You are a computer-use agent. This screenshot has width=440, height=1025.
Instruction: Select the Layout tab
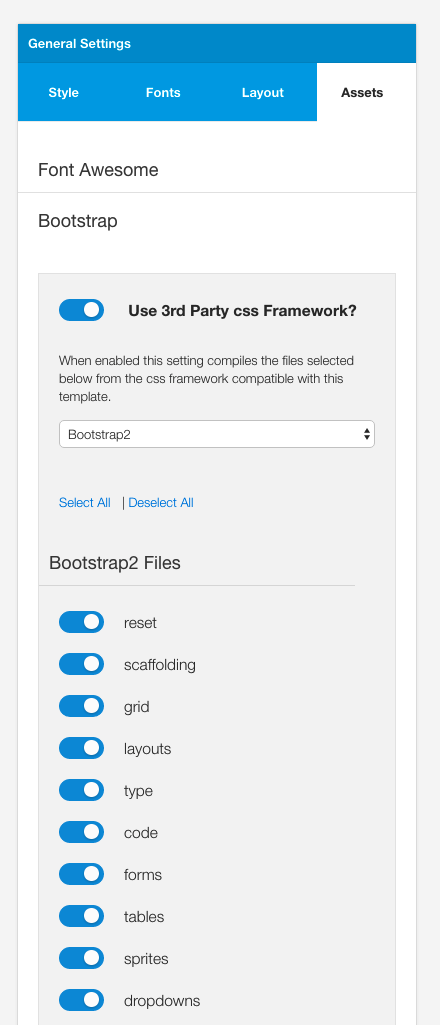[x=262, y=92]
